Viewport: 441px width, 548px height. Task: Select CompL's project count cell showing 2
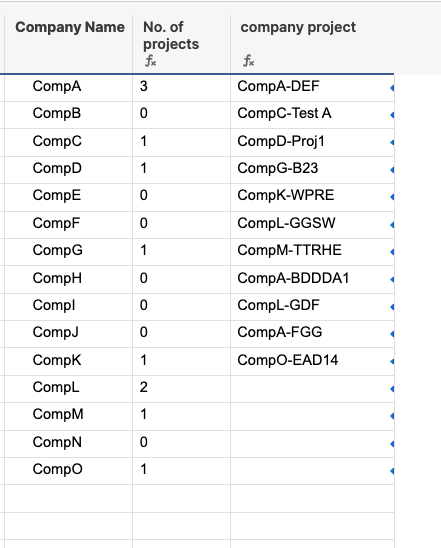coord(182,389)
